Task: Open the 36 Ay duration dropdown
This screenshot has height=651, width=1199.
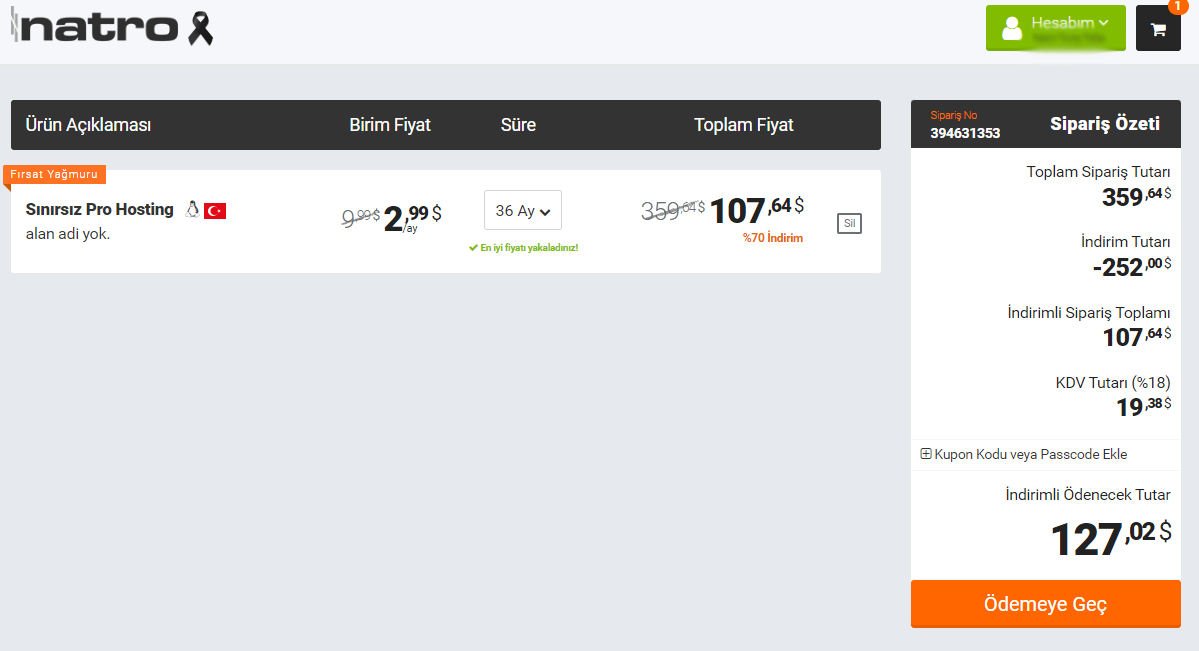Action: tap(522, 210)
